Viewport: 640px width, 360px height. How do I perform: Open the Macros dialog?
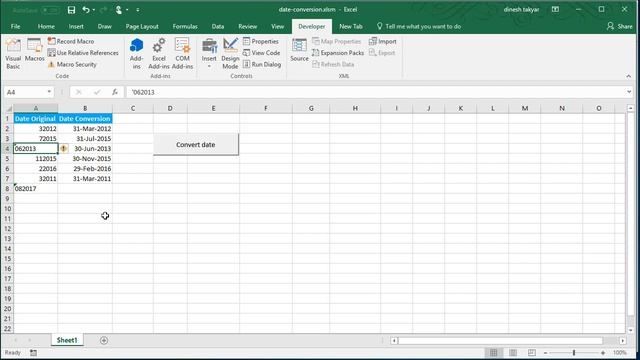pyautogui.click(x=35, y=50)
